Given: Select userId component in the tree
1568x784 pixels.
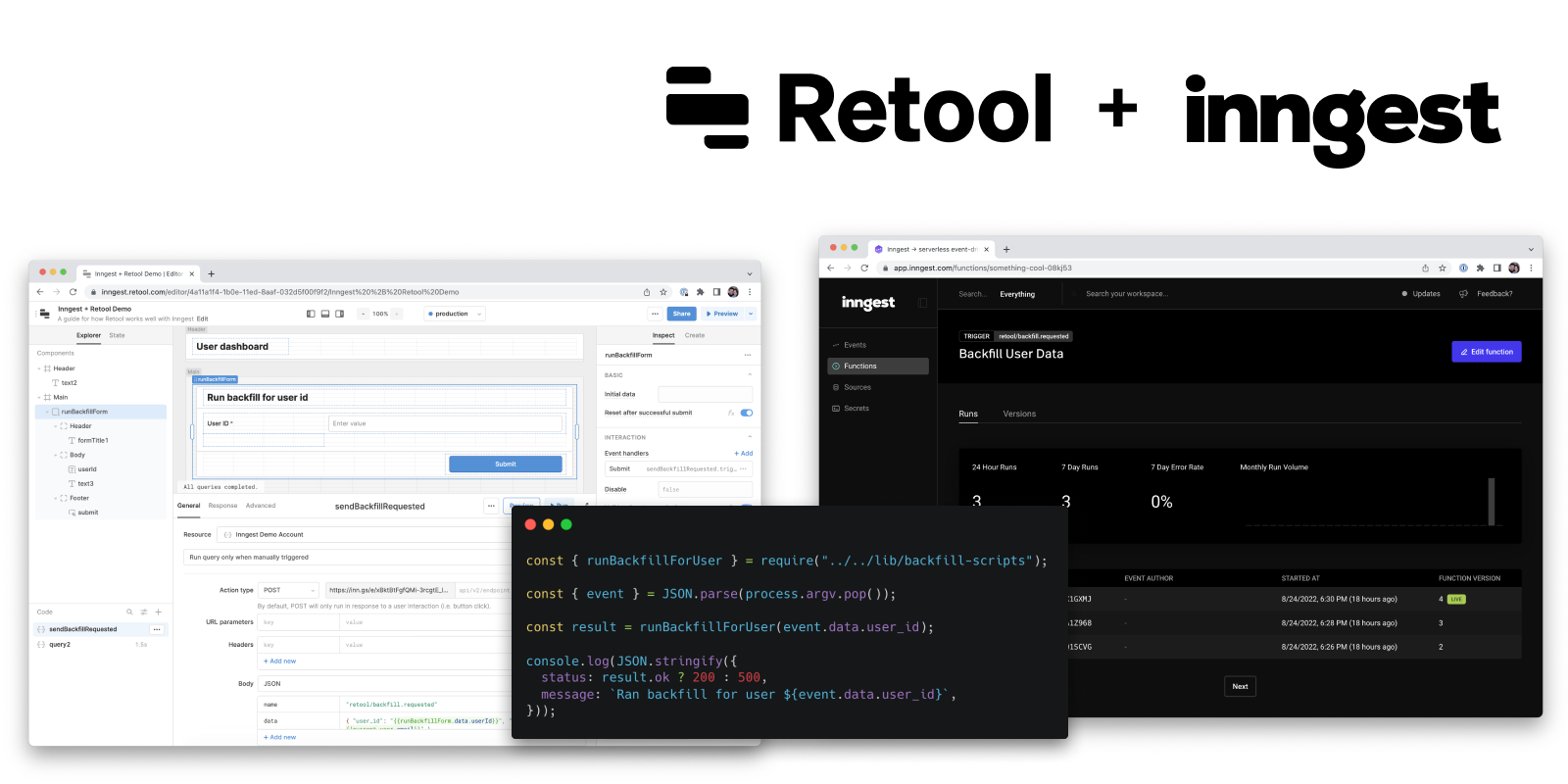Looking at the screenshot, I should [87, 469].
